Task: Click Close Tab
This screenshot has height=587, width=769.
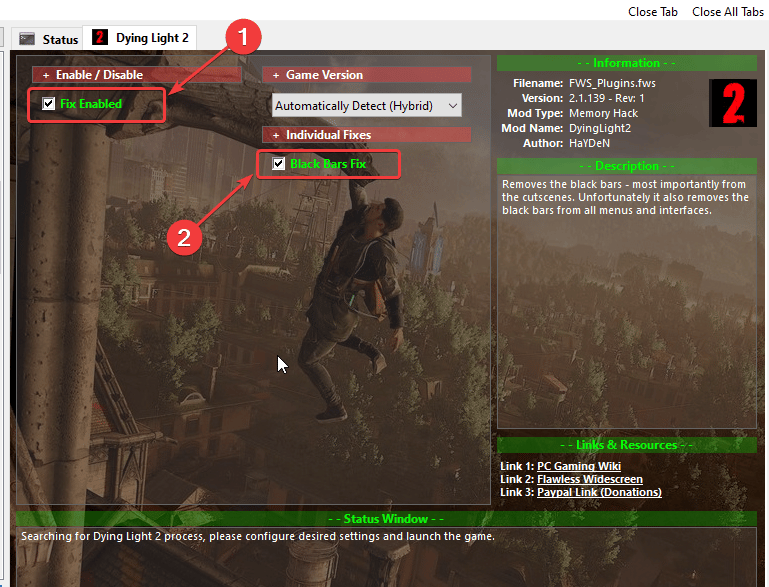Action: point(652,12)
